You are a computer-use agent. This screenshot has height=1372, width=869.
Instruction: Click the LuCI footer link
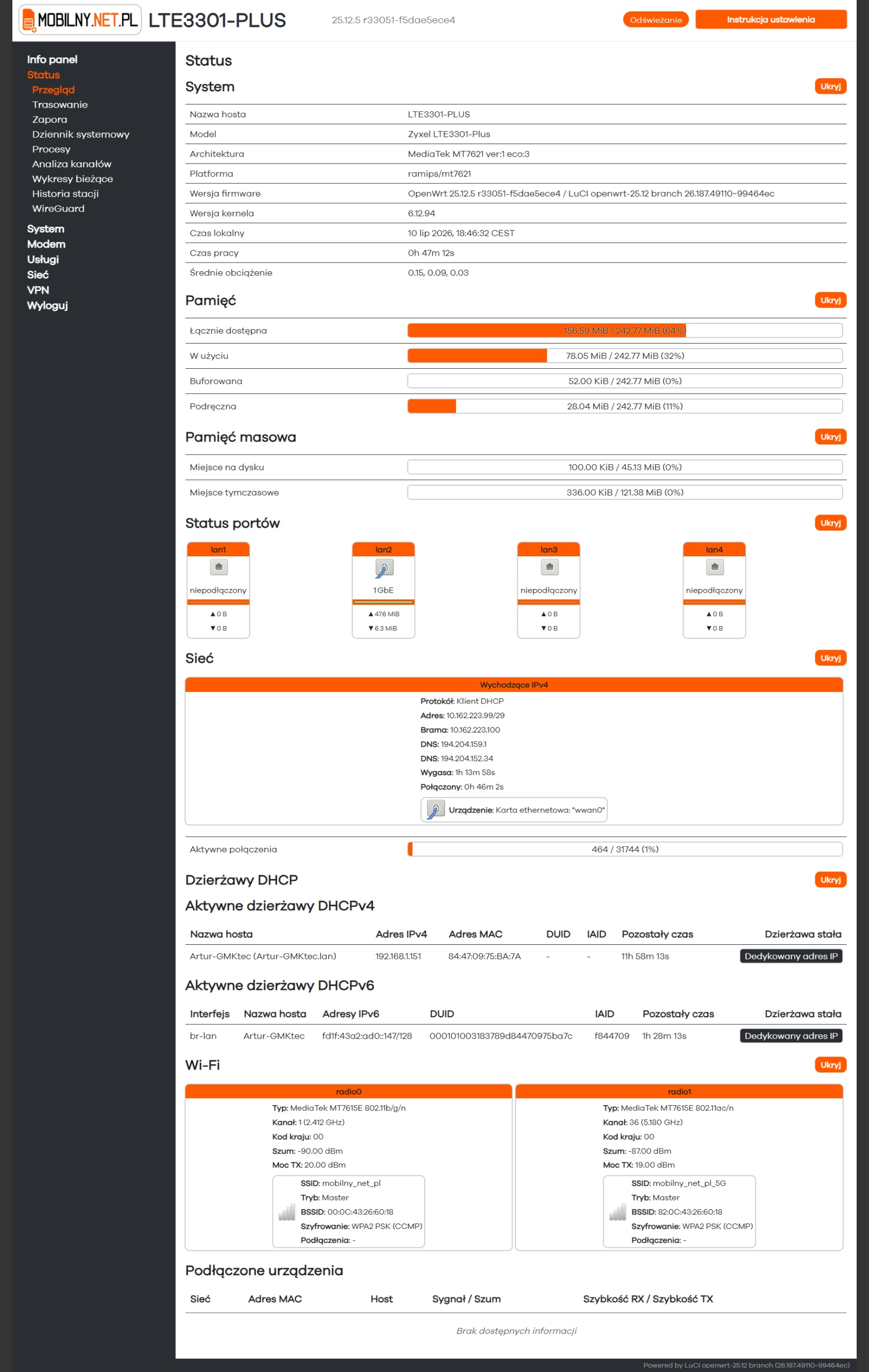pos(746,1364)
